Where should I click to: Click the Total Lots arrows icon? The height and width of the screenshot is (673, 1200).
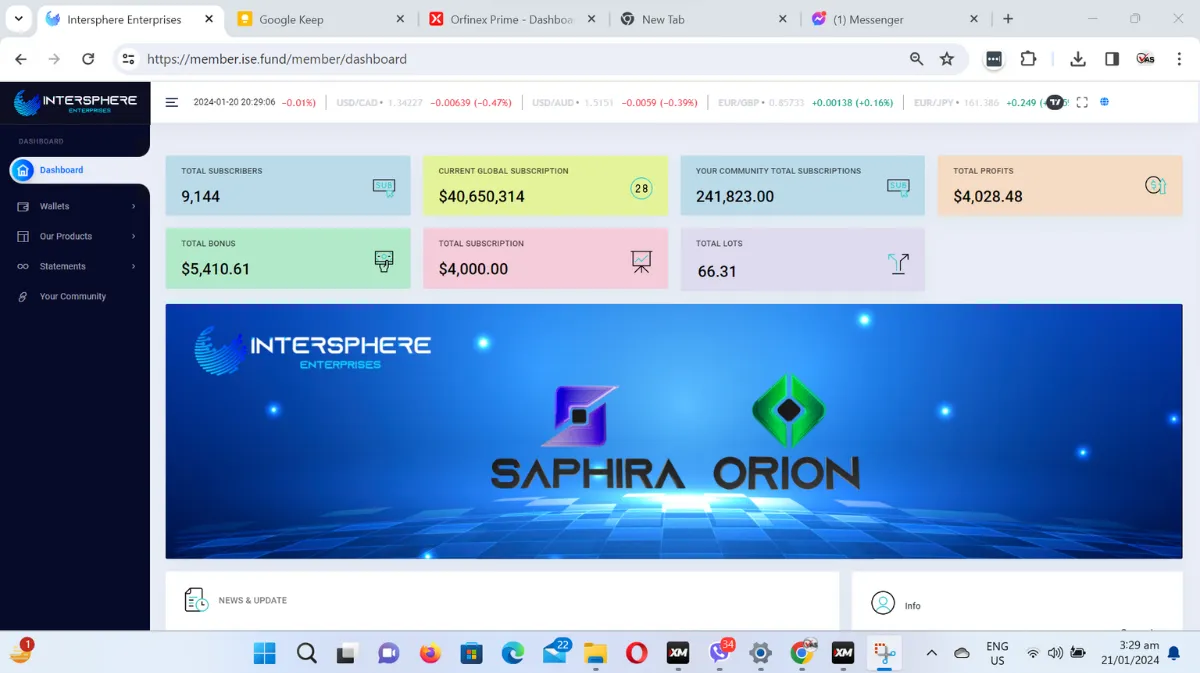(898, 263)
